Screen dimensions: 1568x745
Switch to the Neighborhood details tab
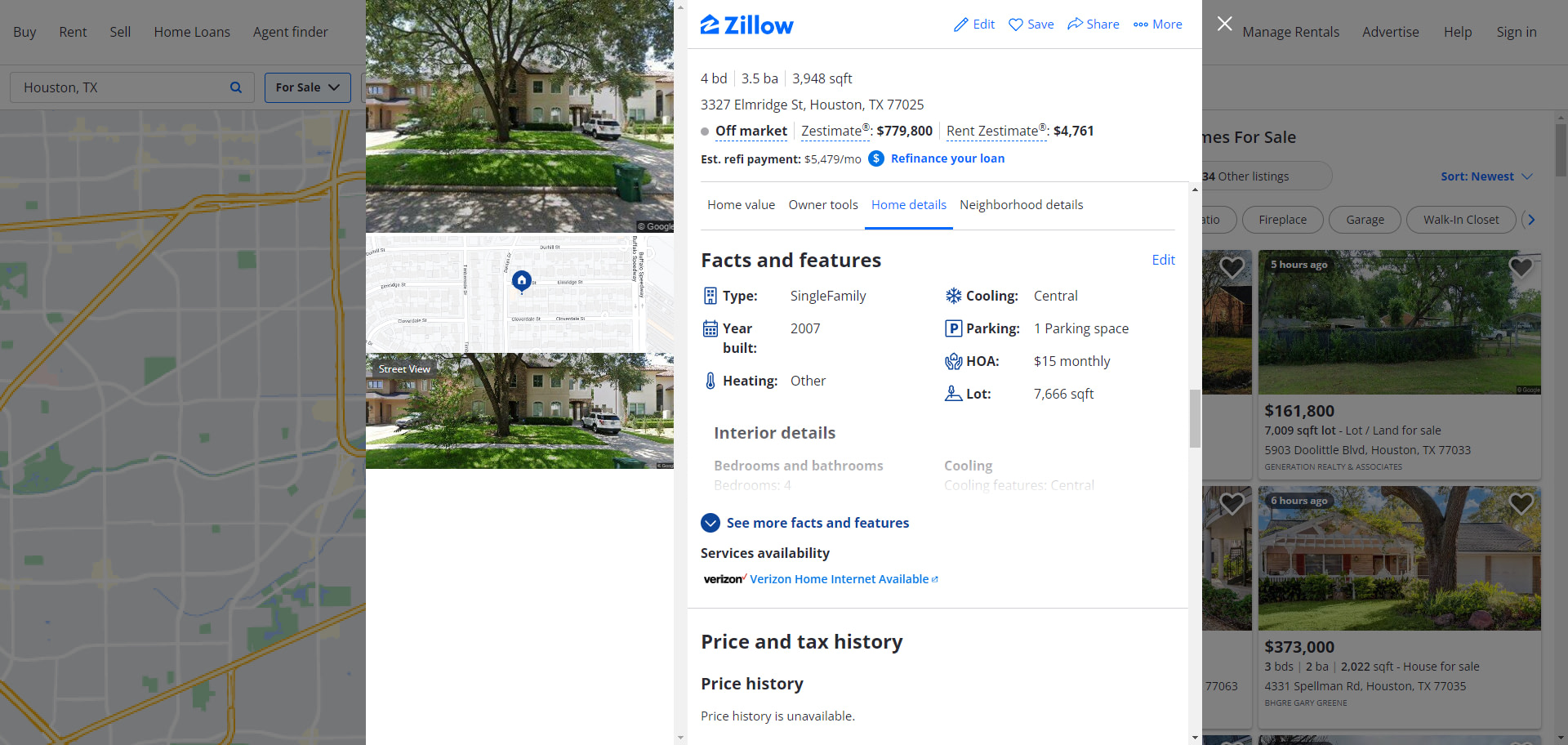coord(1021,205)
